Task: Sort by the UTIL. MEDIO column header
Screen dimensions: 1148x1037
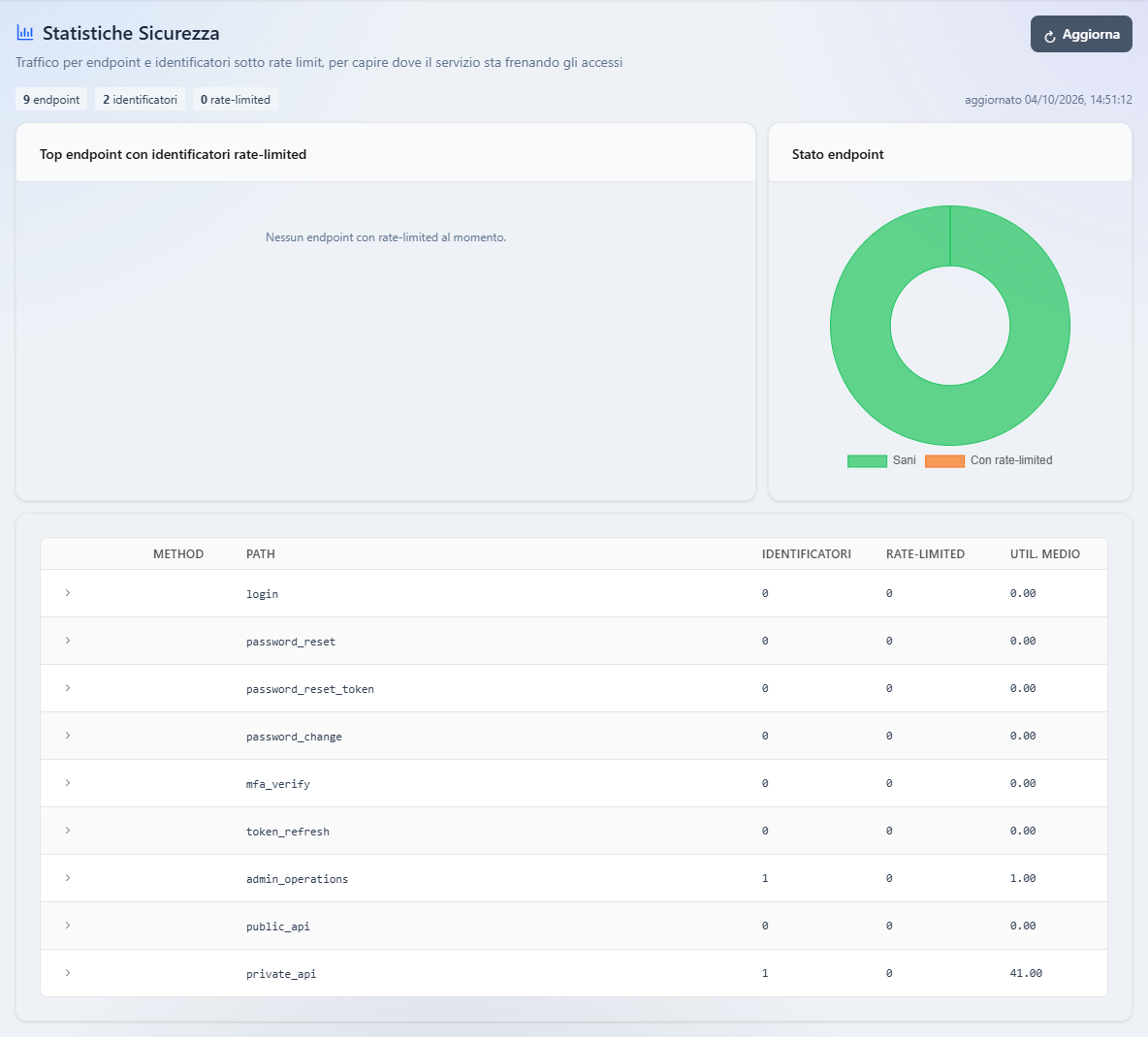Action: click(1045, 554)
